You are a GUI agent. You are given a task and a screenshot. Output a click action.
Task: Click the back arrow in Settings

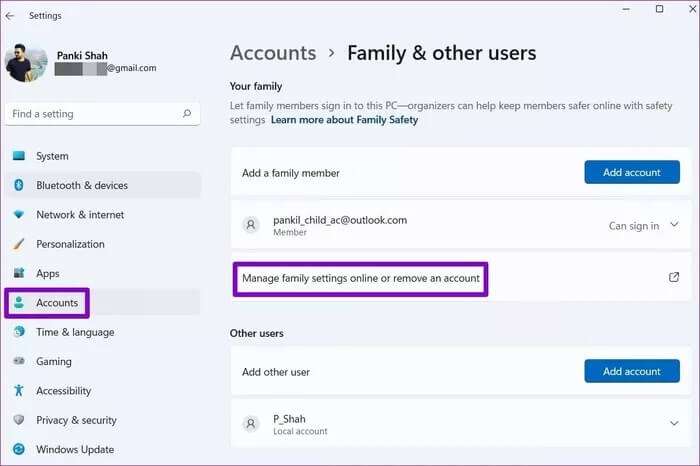click(10, 16)
